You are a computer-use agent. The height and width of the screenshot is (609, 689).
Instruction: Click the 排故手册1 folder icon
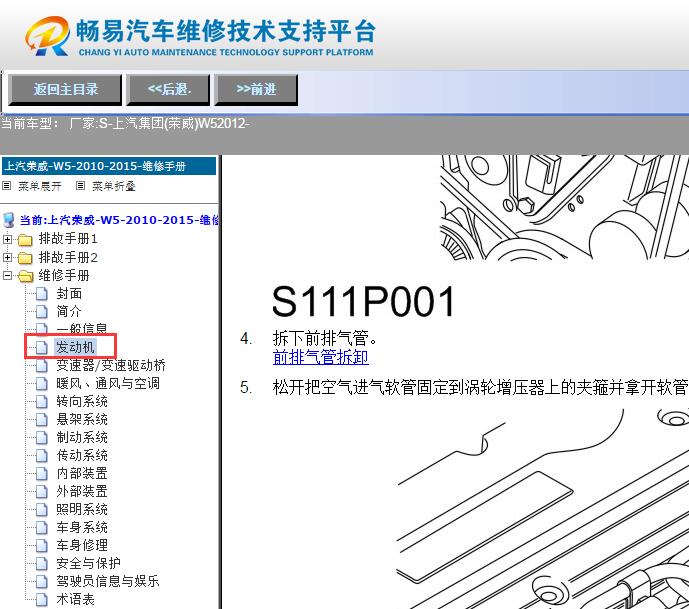(25, 240)
